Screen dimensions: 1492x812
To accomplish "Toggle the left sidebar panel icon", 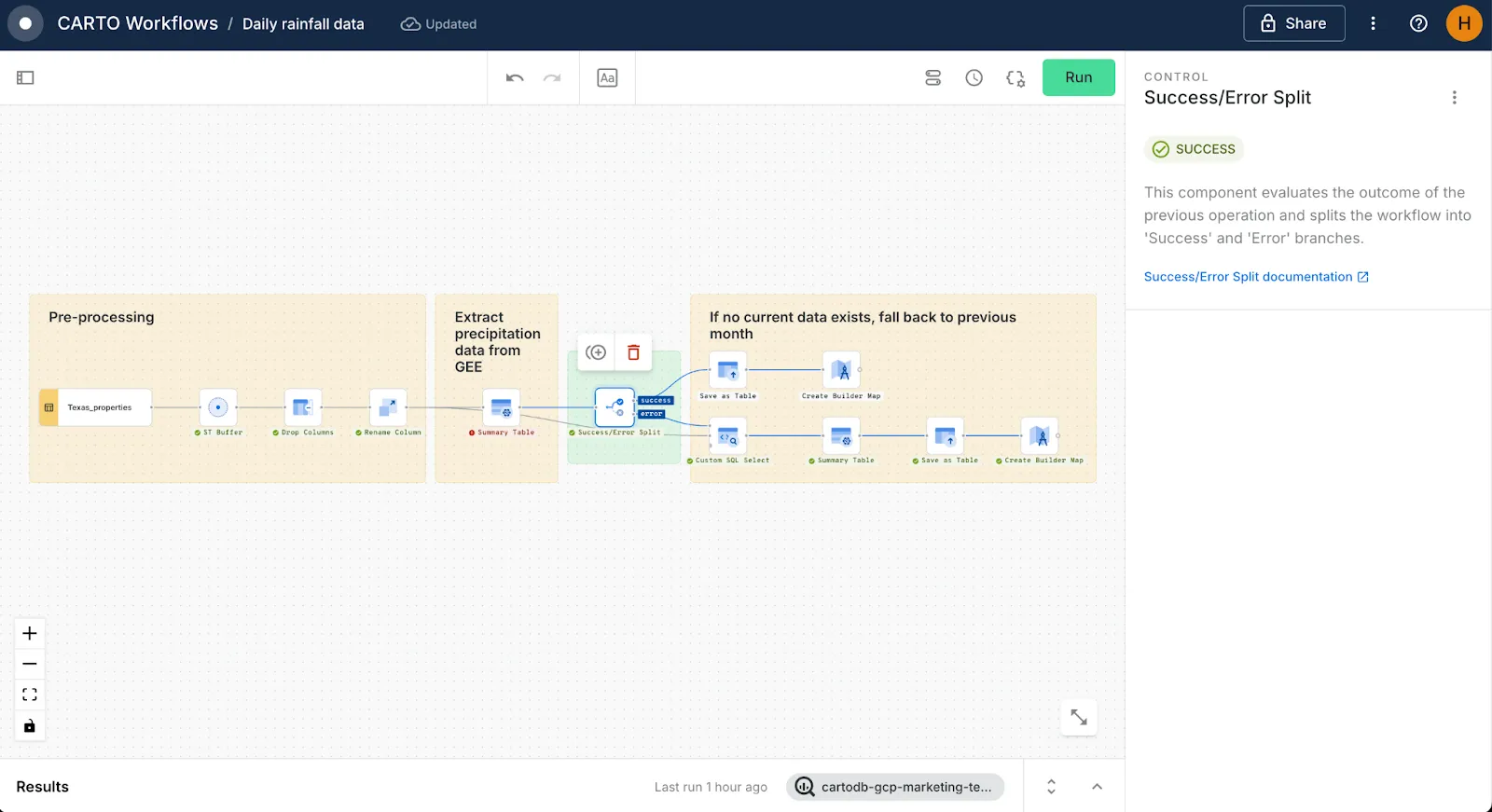I will [25, 78].
